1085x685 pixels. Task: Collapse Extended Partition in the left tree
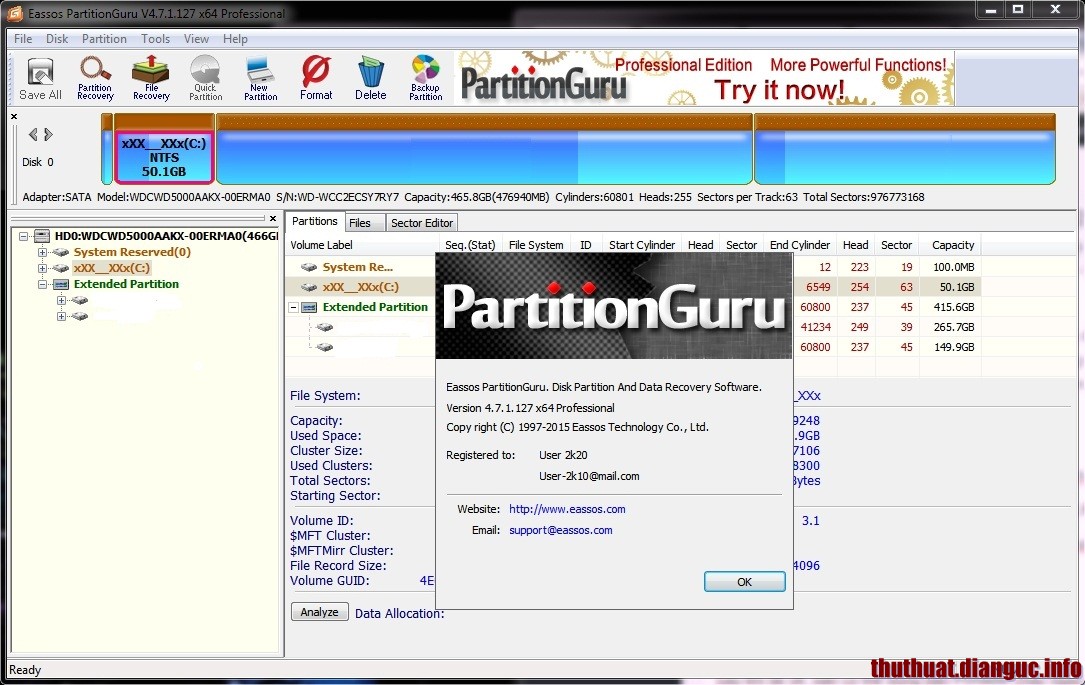[x=43, y=284]
